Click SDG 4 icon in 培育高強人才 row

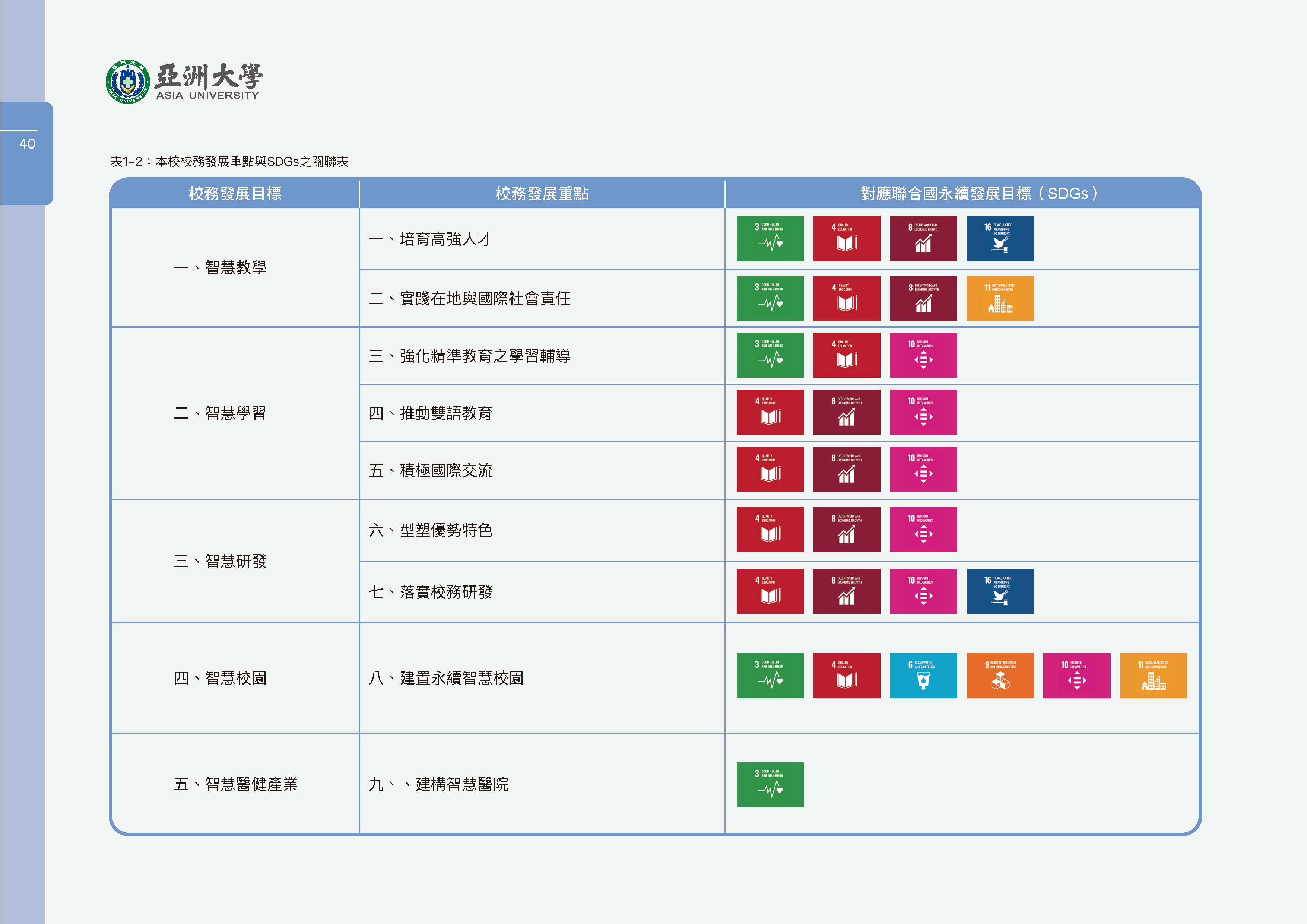click(x=847, y=238)
